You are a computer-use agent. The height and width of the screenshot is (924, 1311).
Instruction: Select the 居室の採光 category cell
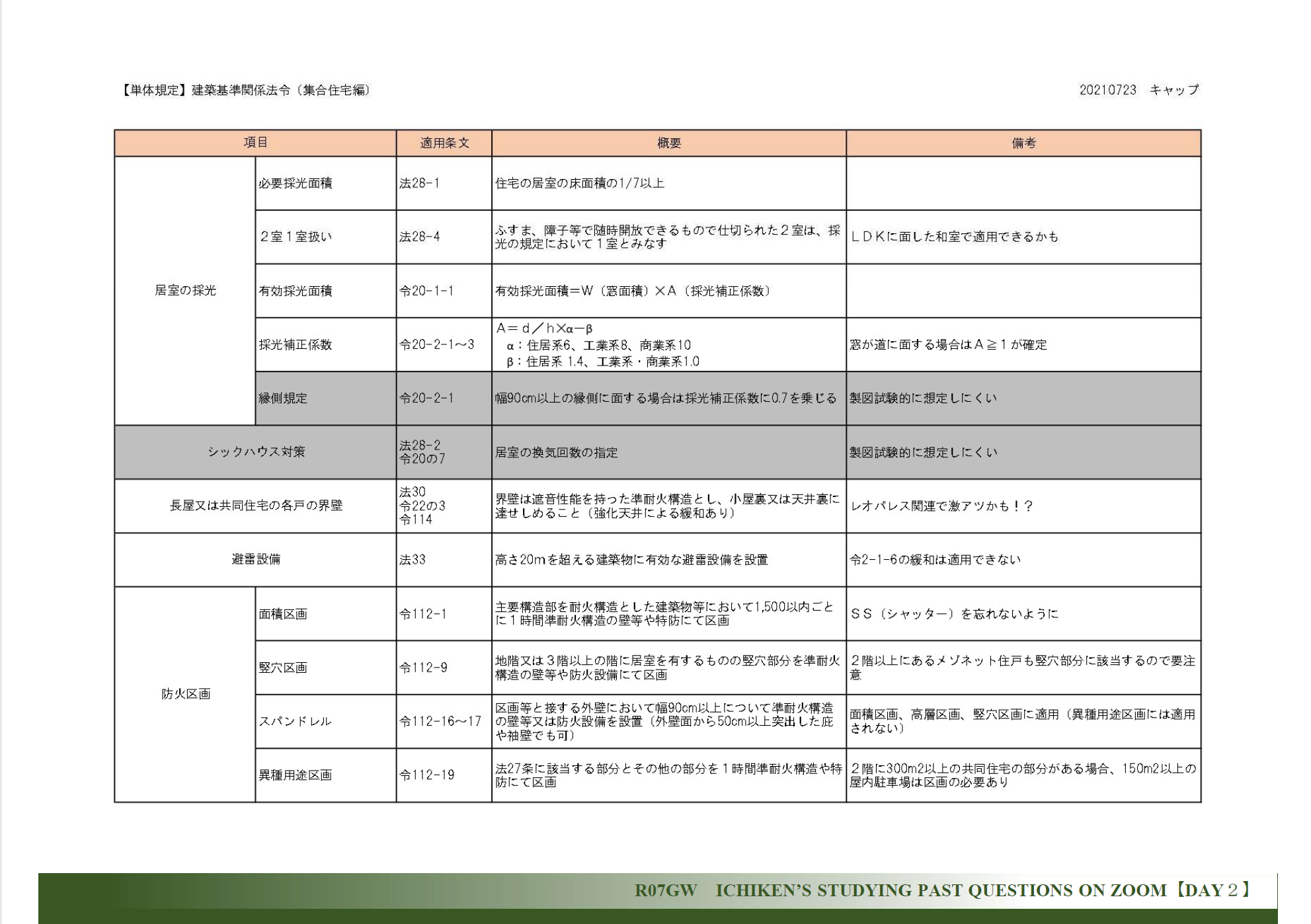click(x=185, y=291)
